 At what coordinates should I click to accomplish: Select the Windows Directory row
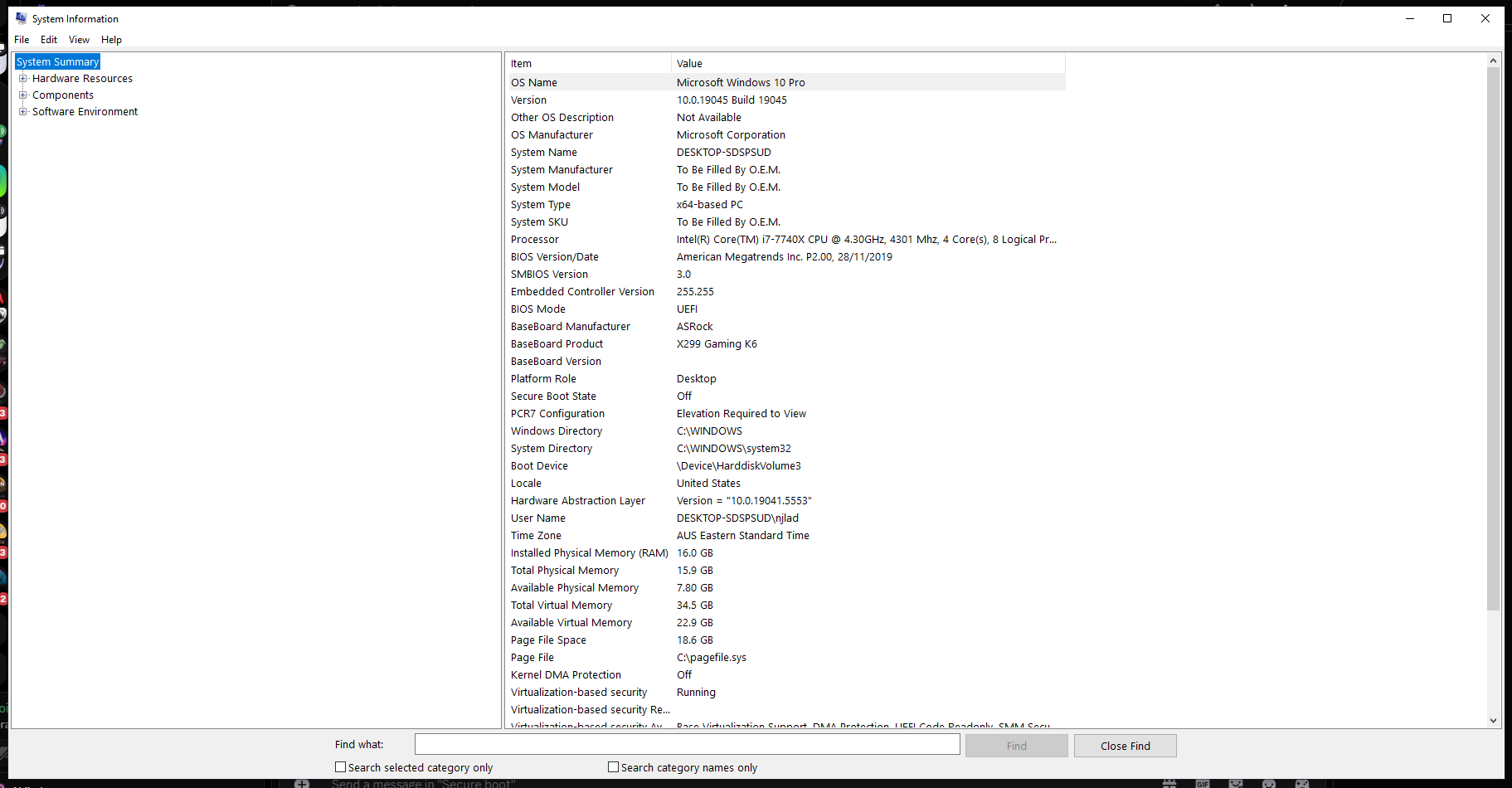click(x=787, y=431)
